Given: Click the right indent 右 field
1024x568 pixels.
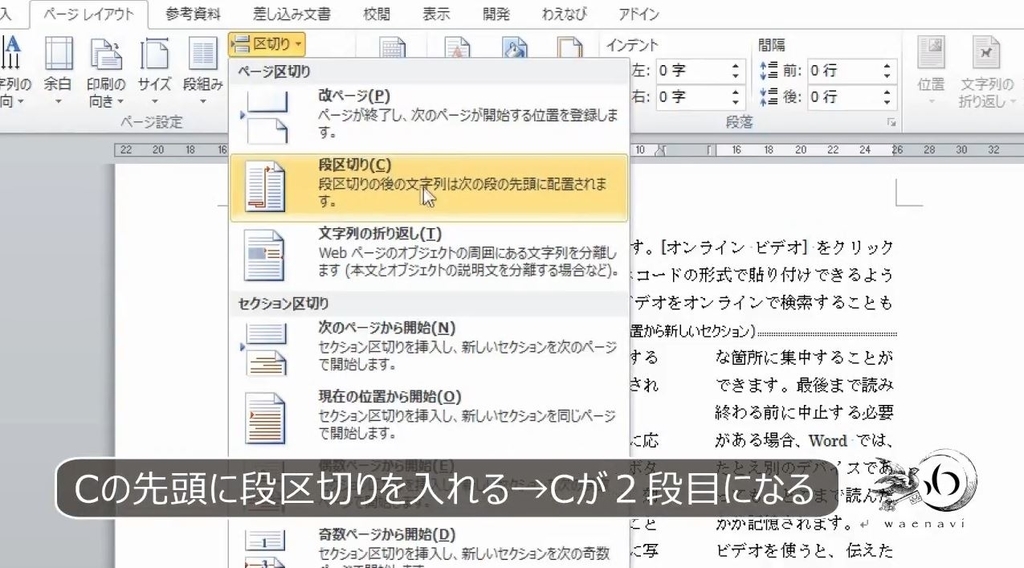Looking at the screenshot, I should tap(691, 97).
